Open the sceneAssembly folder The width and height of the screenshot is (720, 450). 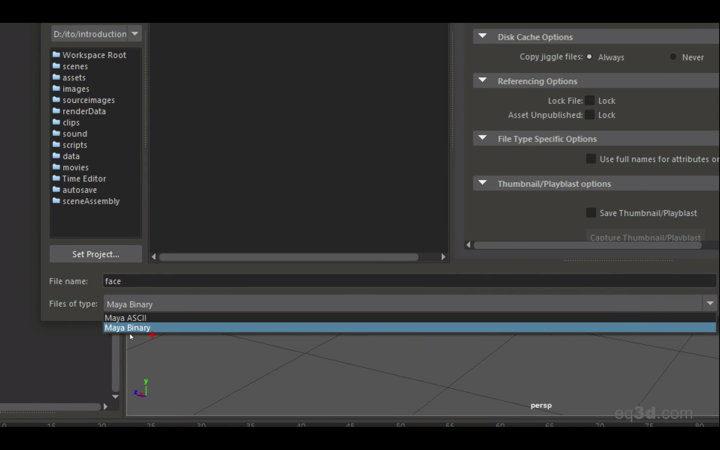(x=90, y=201)
